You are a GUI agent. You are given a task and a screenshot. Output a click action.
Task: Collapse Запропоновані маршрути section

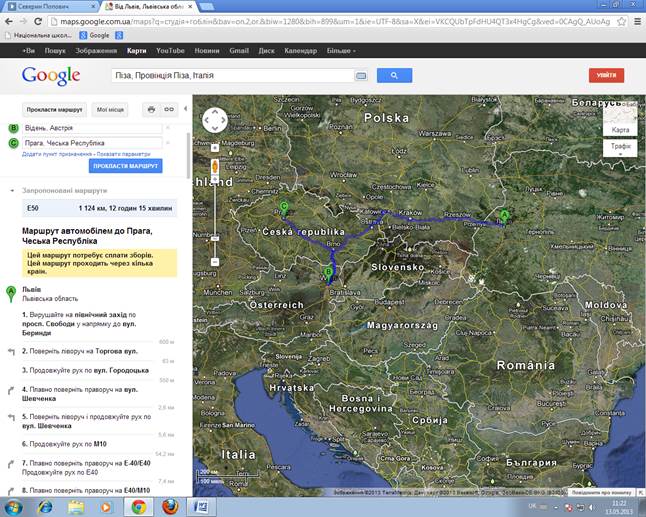pos(12,190)
